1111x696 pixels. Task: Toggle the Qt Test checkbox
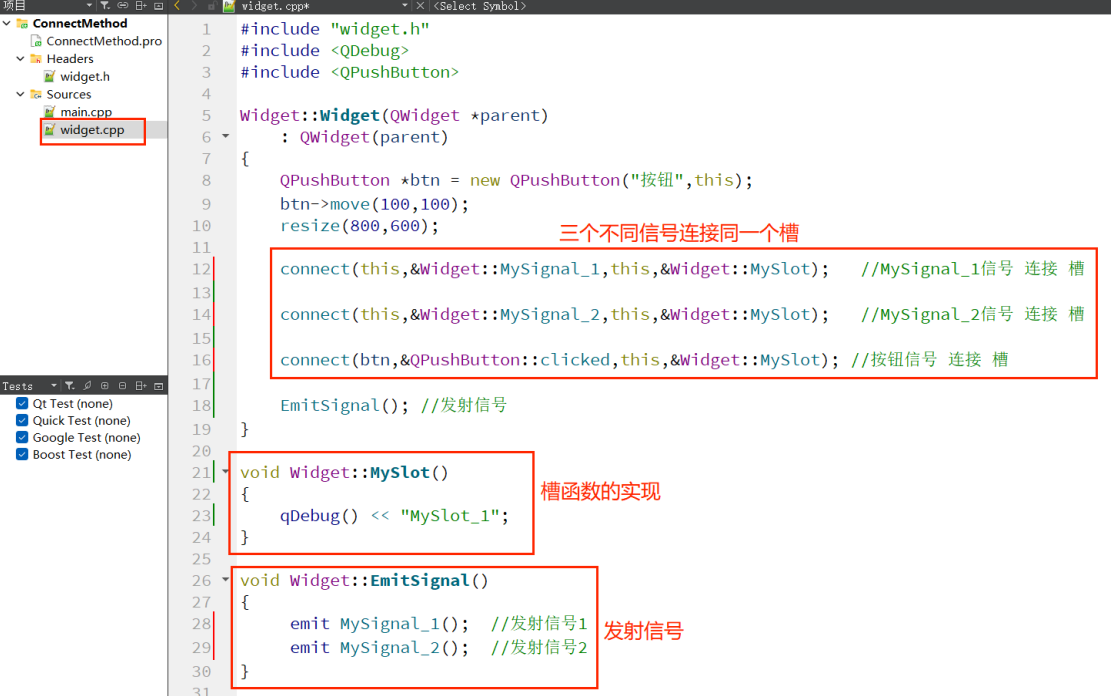tap(22, 403)
